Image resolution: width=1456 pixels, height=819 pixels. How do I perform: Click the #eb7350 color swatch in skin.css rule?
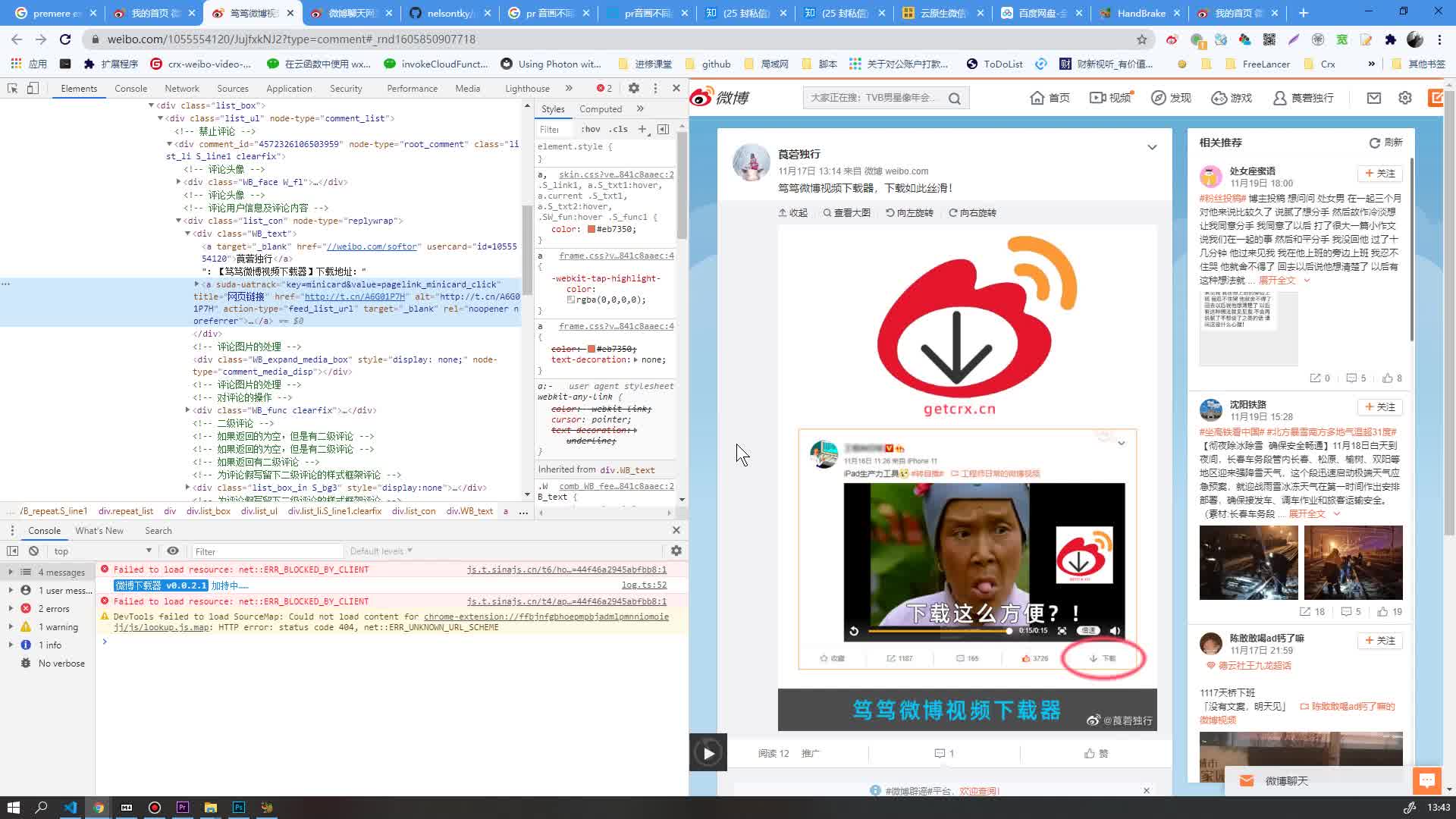click(591, 229)
